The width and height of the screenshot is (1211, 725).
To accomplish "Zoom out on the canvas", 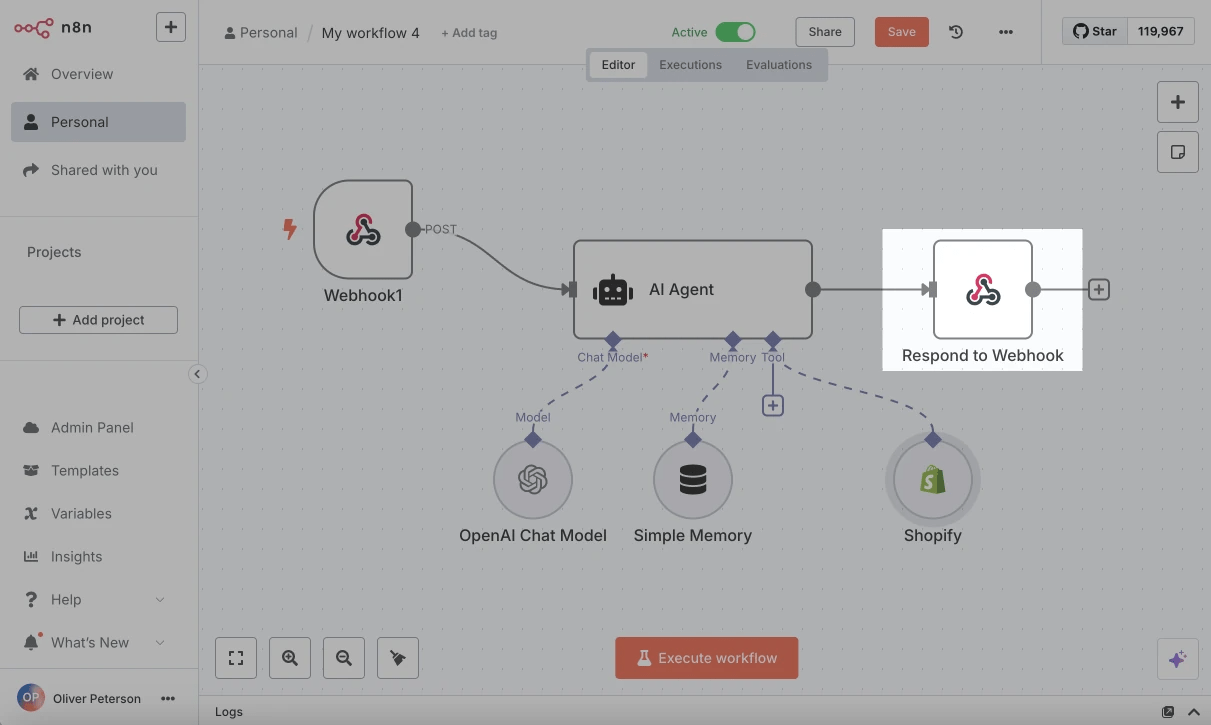I will pyautogui.click(x=344, y=658).
